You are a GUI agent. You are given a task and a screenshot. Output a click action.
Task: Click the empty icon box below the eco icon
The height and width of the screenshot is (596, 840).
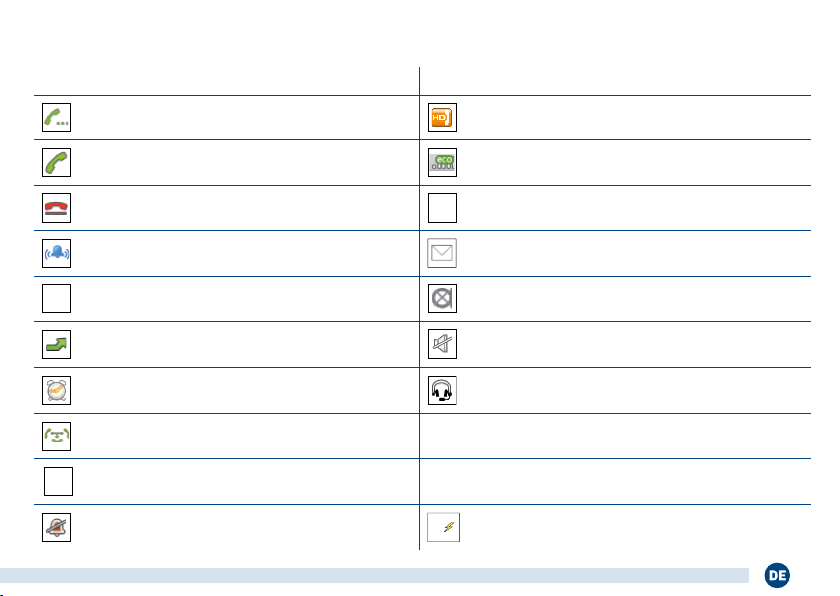click(442, 208)
